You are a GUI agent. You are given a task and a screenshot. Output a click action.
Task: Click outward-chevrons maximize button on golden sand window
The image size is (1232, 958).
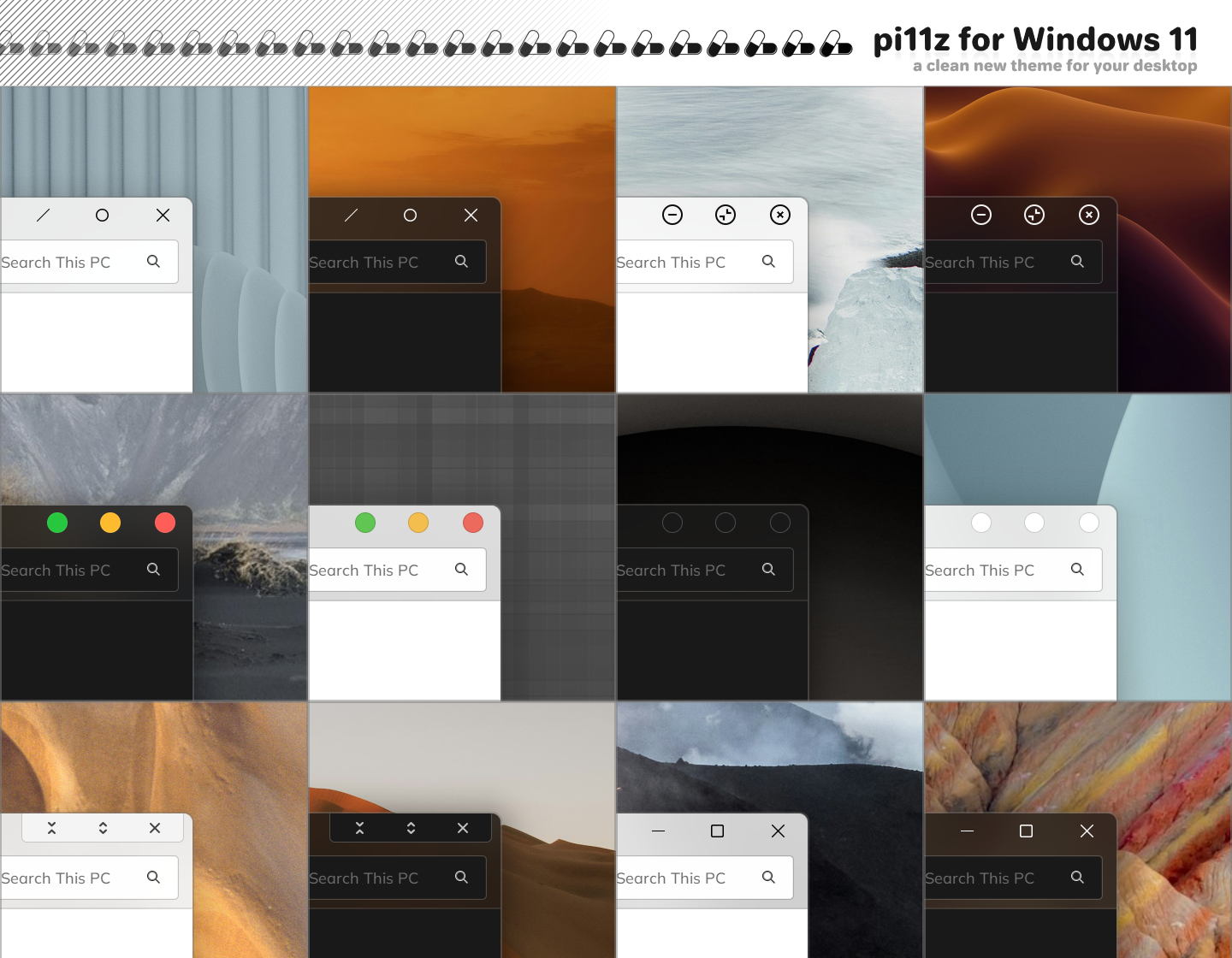103,828
